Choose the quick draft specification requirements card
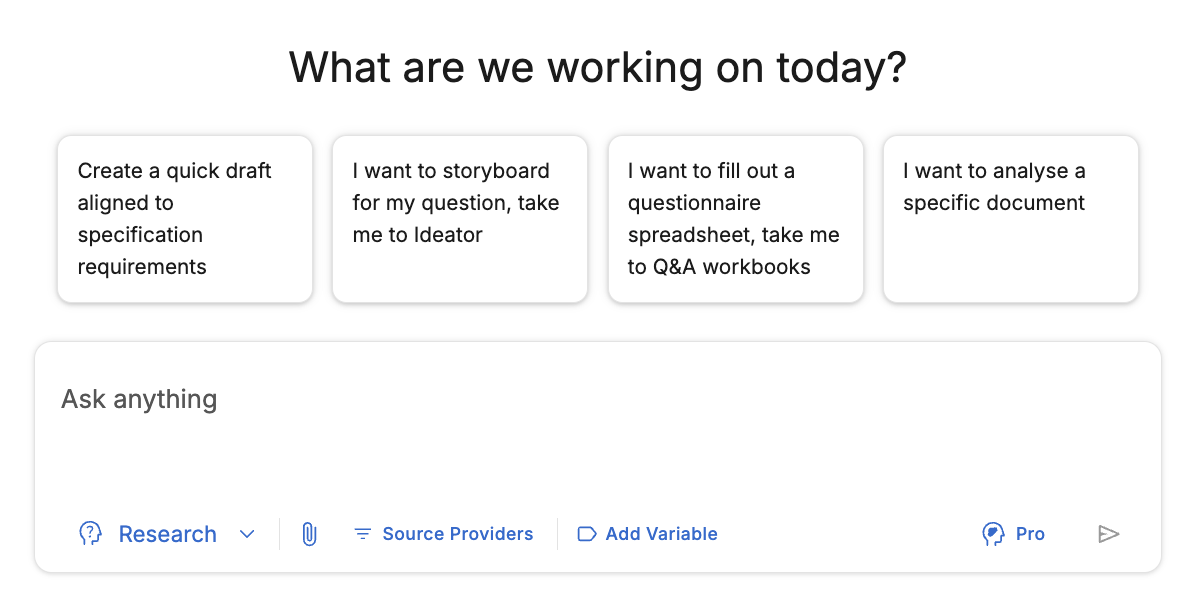The width and height of the screenshot is (1196, 610). [185, 219]
